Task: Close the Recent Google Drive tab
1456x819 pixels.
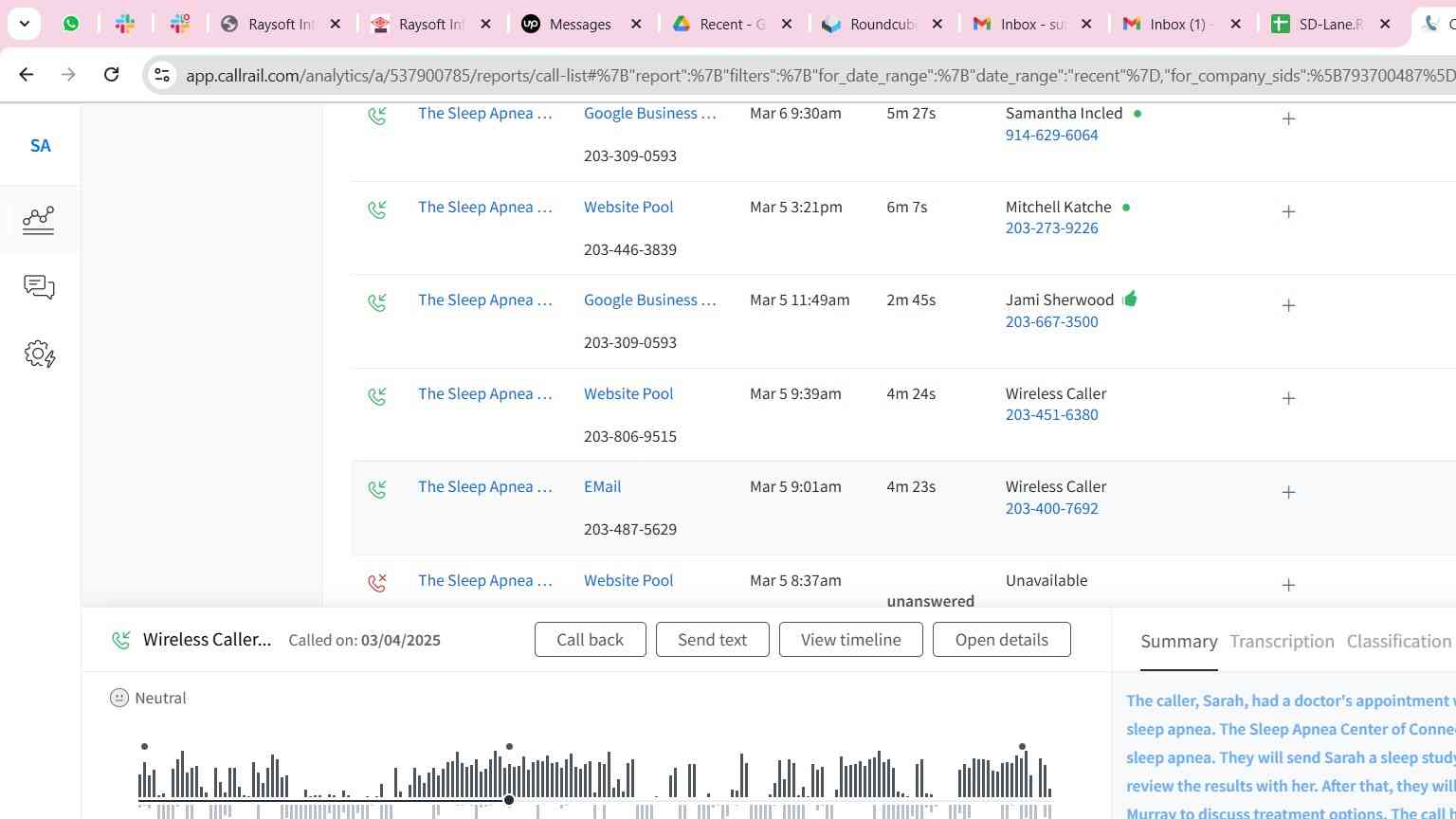Action: (786, 24)
